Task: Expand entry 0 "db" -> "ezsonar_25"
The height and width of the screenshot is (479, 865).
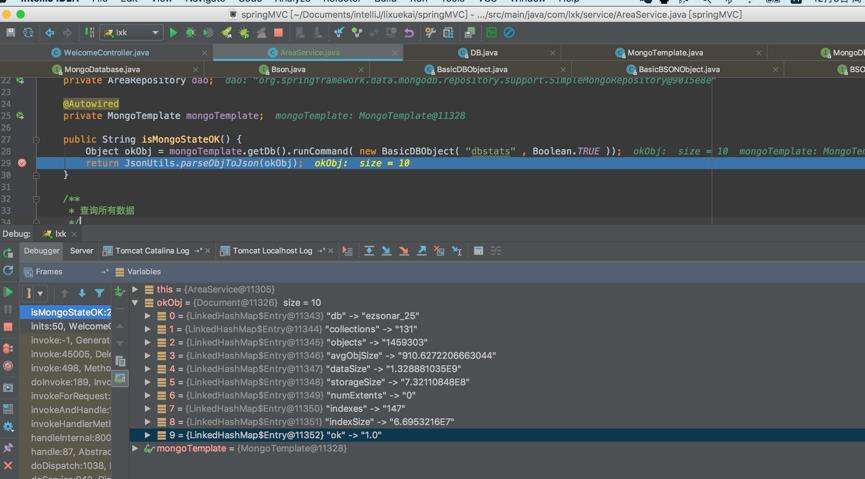Action: [148, 316]
